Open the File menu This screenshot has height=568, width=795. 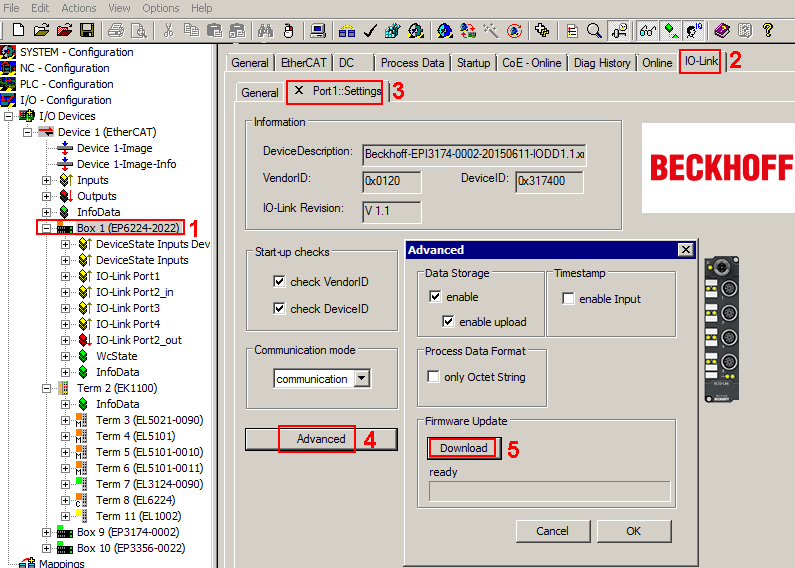coord(11,8)
